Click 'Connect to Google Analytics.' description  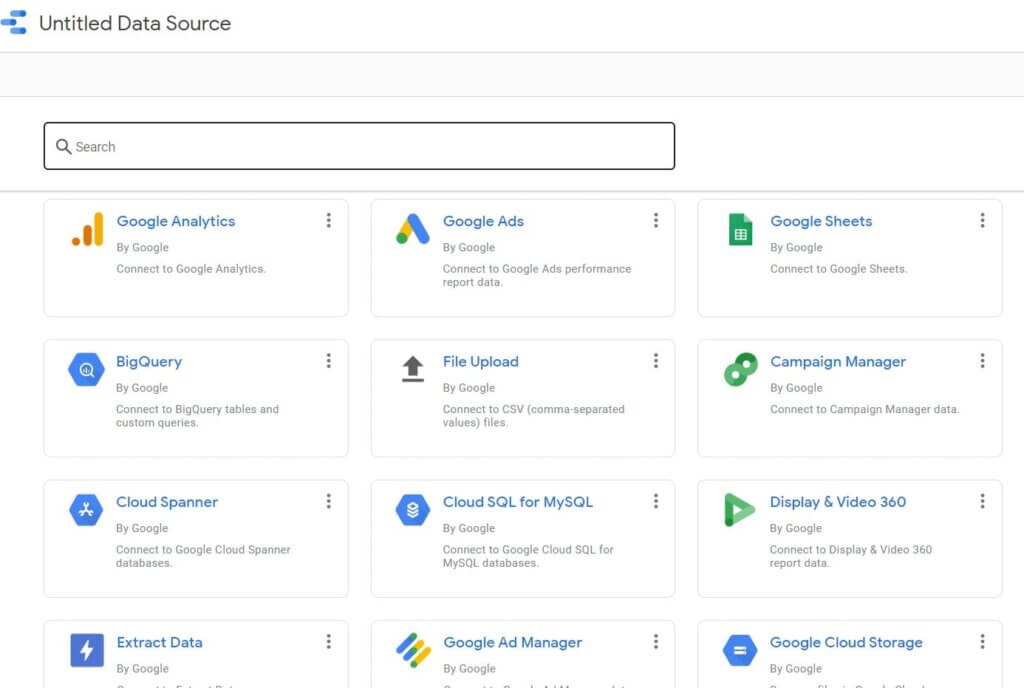coord(191,269)
